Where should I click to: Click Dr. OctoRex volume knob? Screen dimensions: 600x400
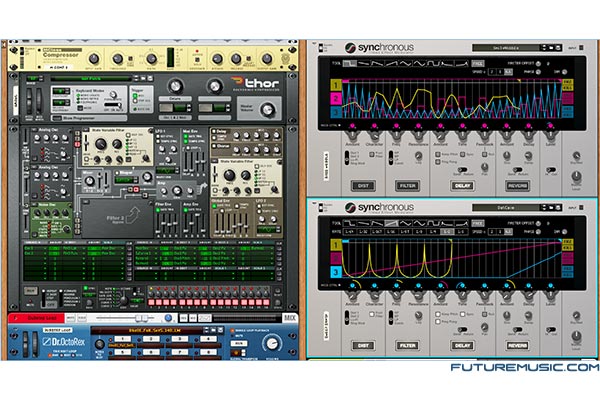272,343
